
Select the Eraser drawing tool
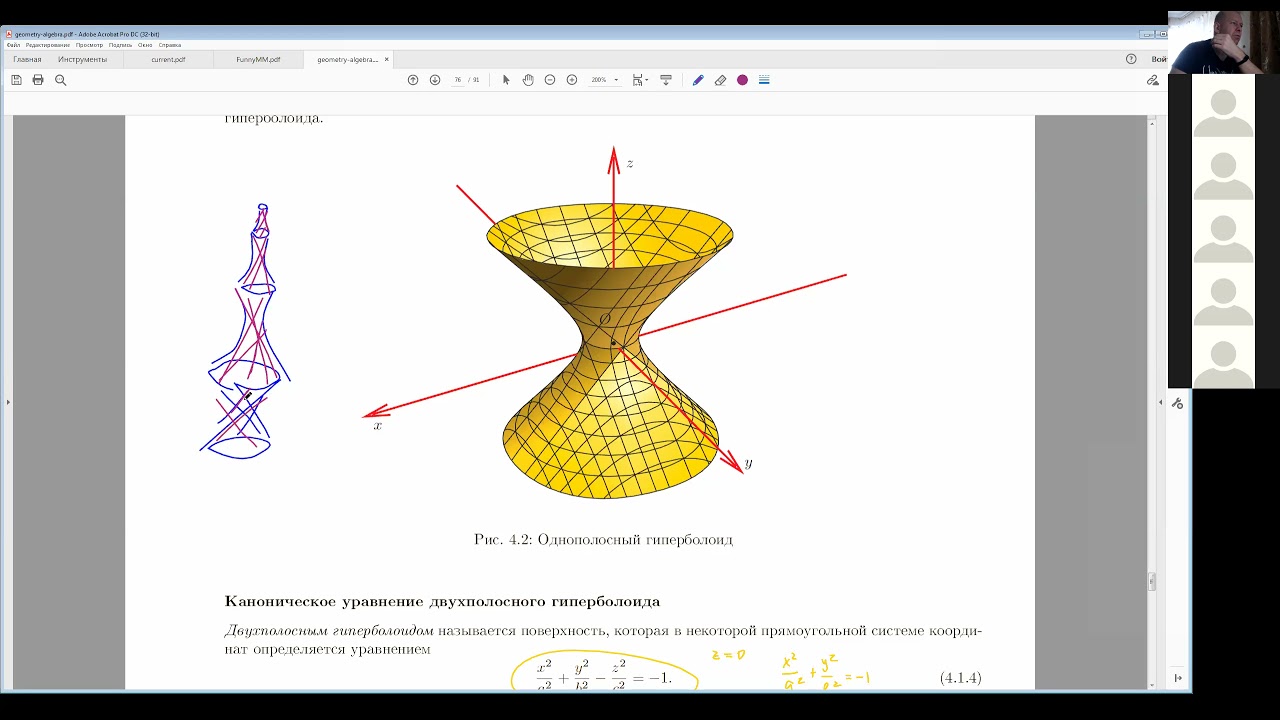[x=720, y=80]
